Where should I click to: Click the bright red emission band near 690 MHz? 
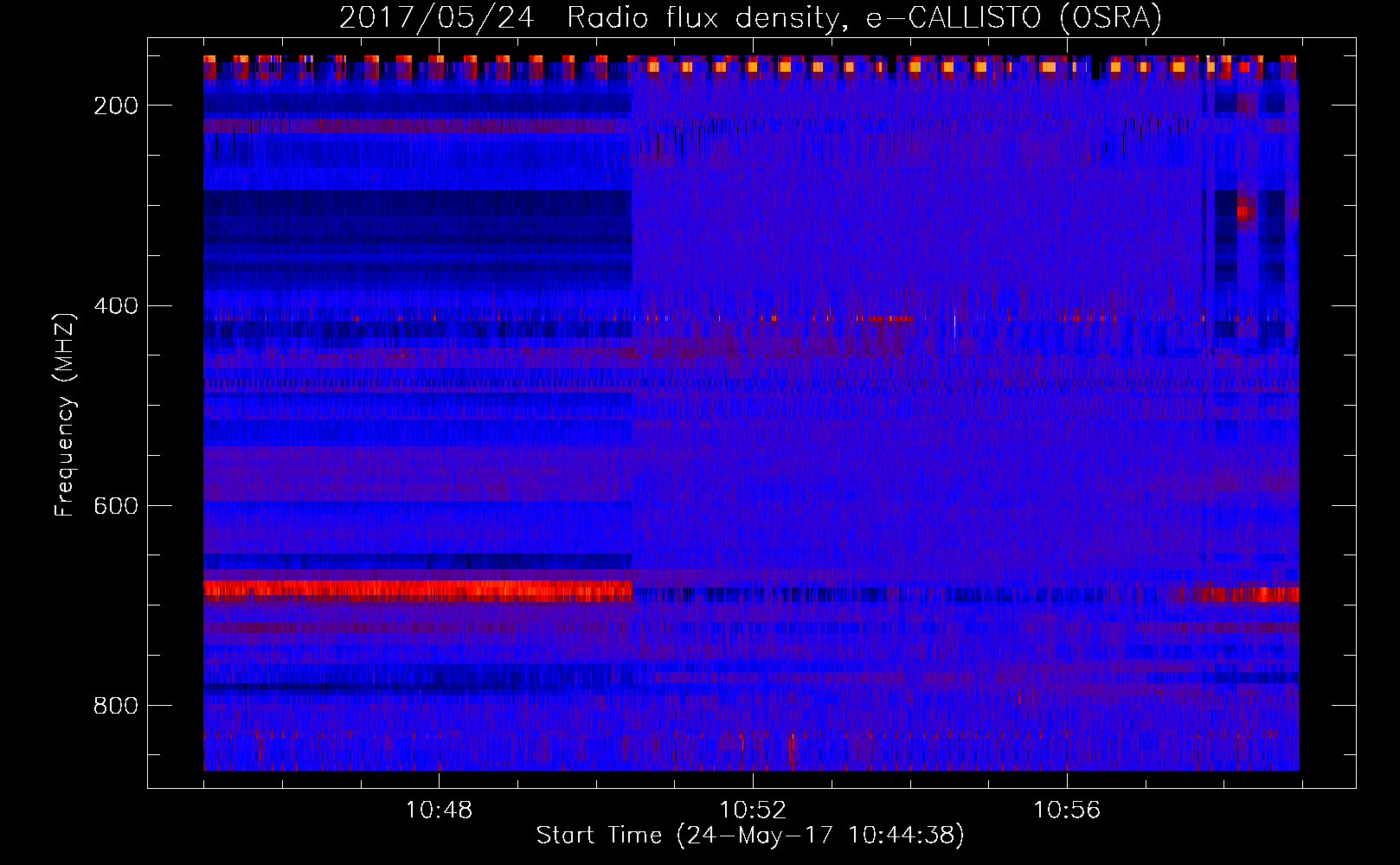click(x=418, y=592)
